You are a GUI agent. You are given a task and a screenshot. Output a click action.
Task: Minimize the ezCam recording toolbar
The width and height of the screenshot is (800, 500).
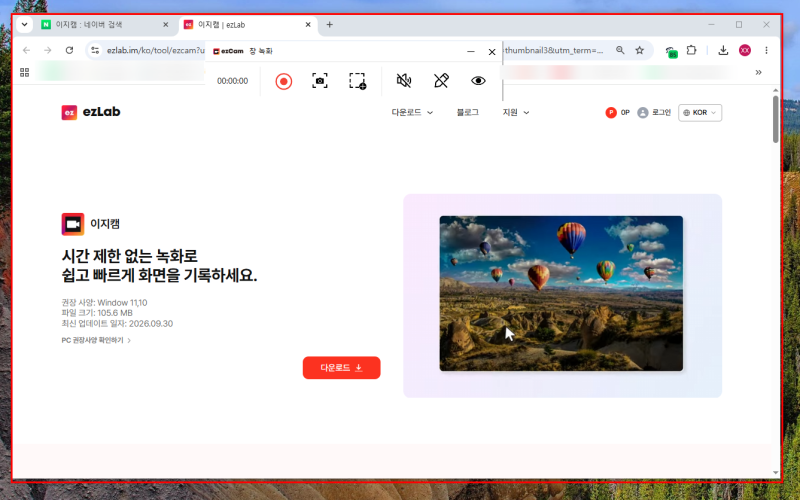pos(471,52)
